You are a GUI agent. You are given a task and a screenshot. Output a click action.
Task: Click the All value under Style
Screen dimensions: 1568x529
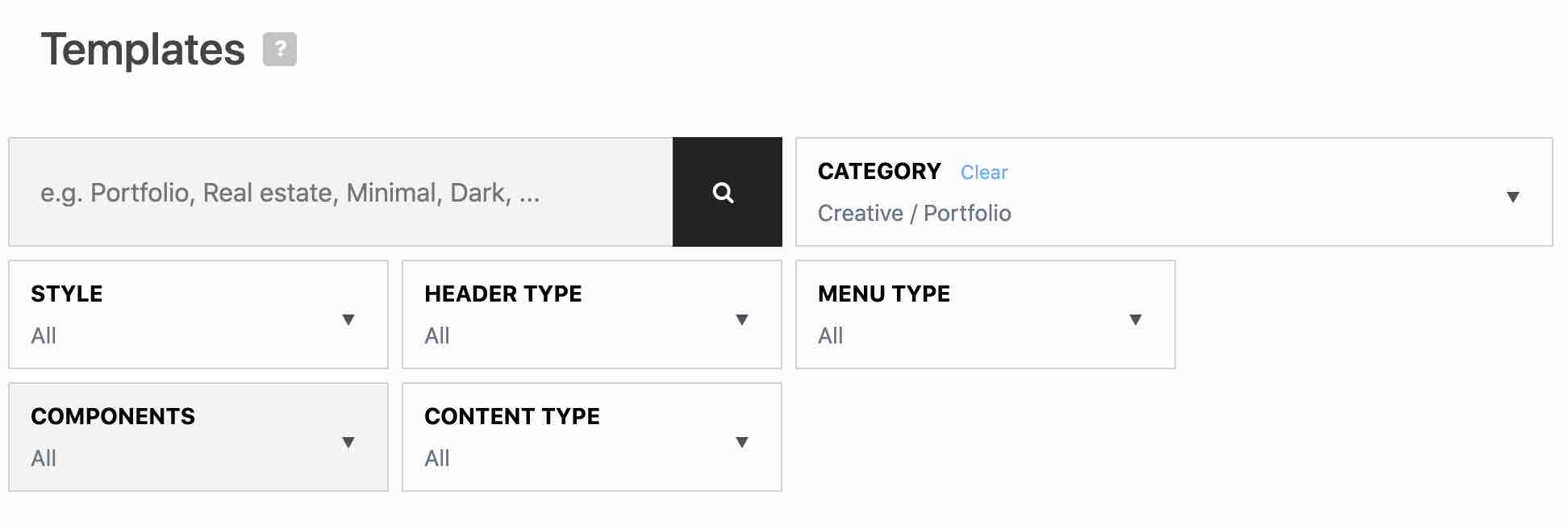point(44,336)
